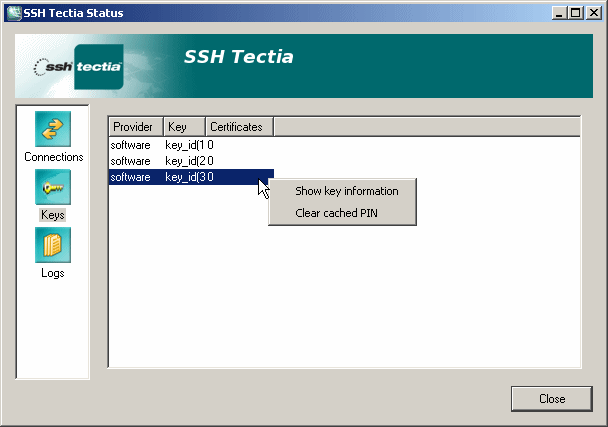Click the Logs label in sidebar
The height and width of the screenshot is (427, 608).
click(x=53, y=273)
